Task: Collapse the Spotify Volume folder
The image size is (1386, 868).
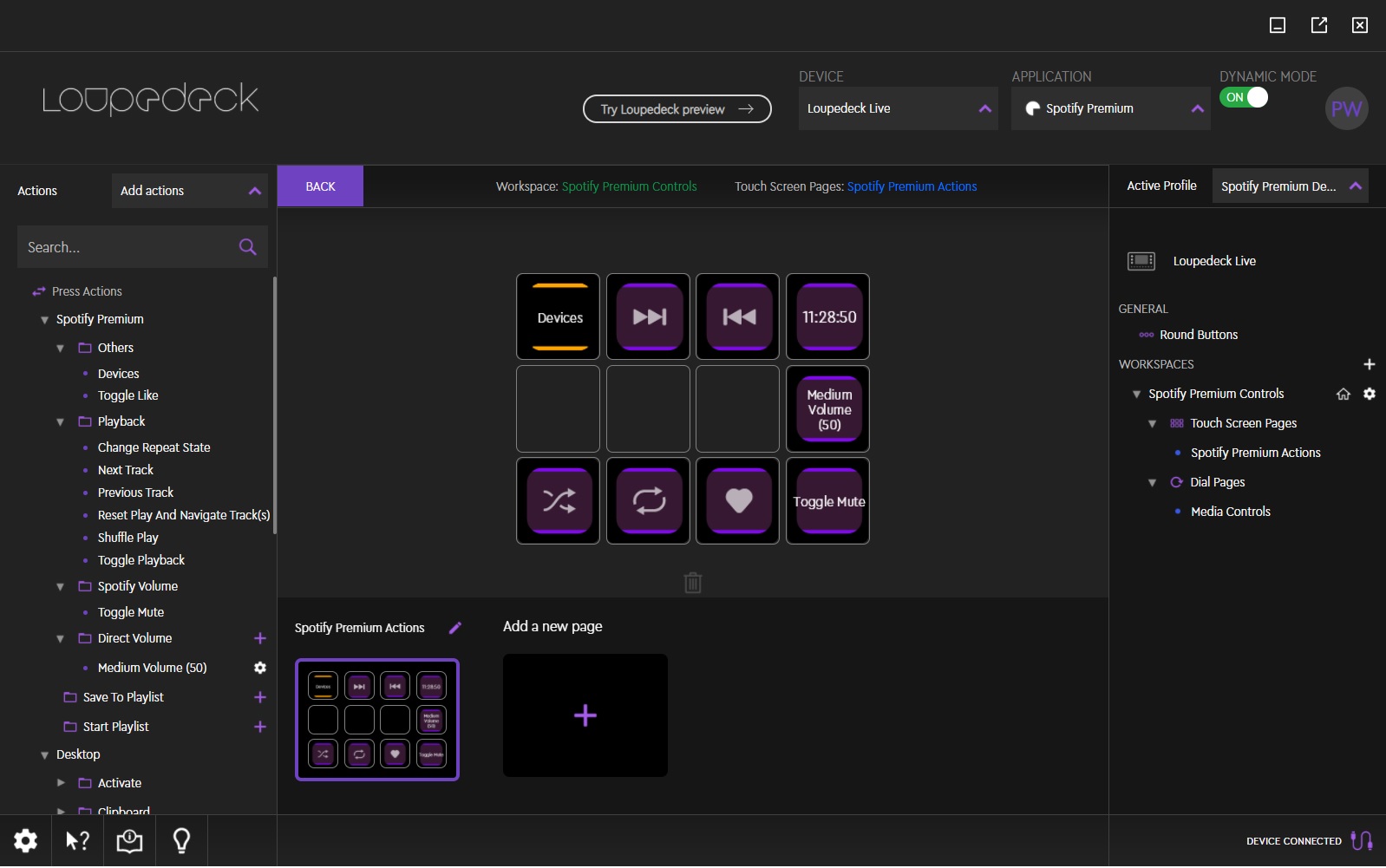Action: [60, 587]
